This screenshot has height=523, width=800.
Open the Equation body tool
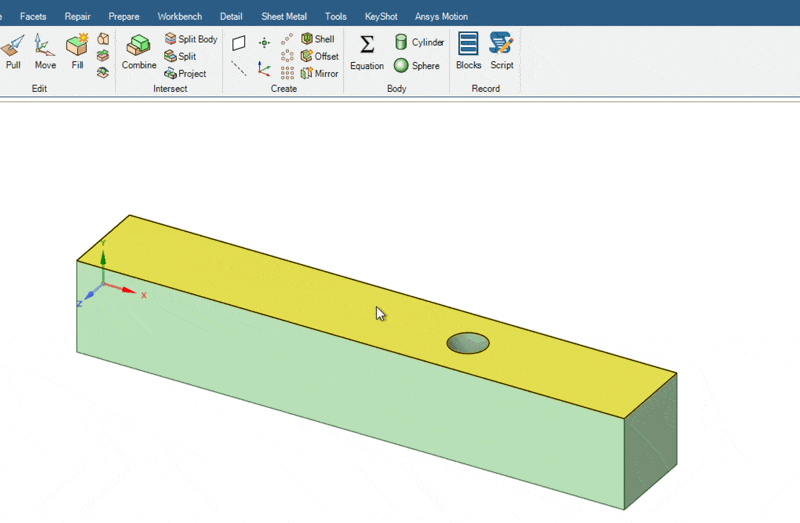(x=367, y=51)
